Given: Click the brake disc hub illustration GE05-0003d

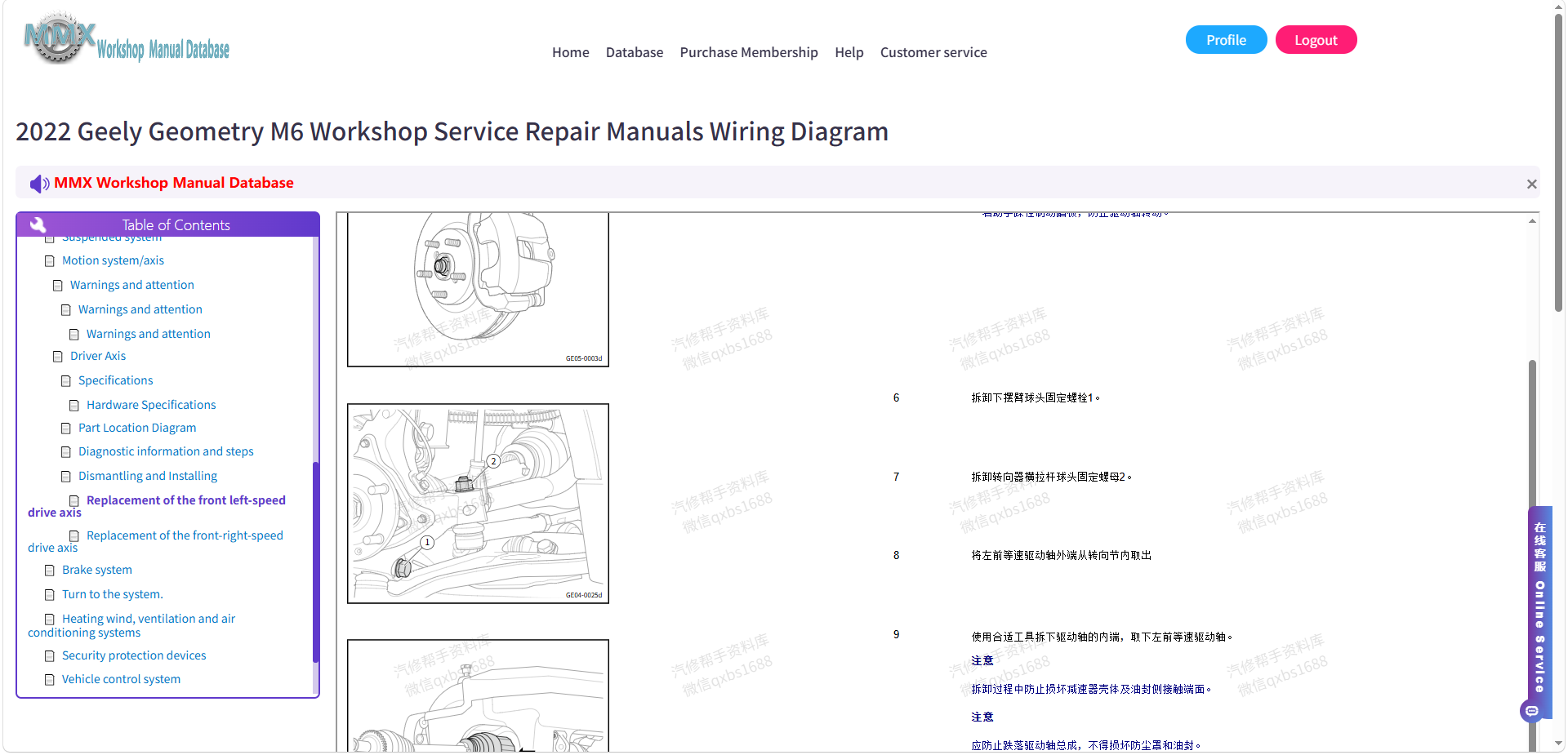Looking at the screenshot, I should coord(478,290).
